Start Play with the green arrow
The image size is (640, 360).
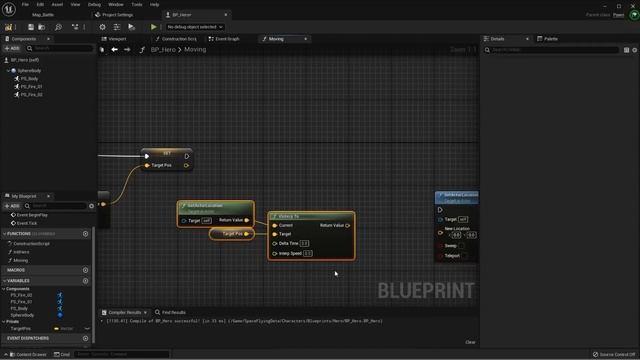tap(153, 27)
